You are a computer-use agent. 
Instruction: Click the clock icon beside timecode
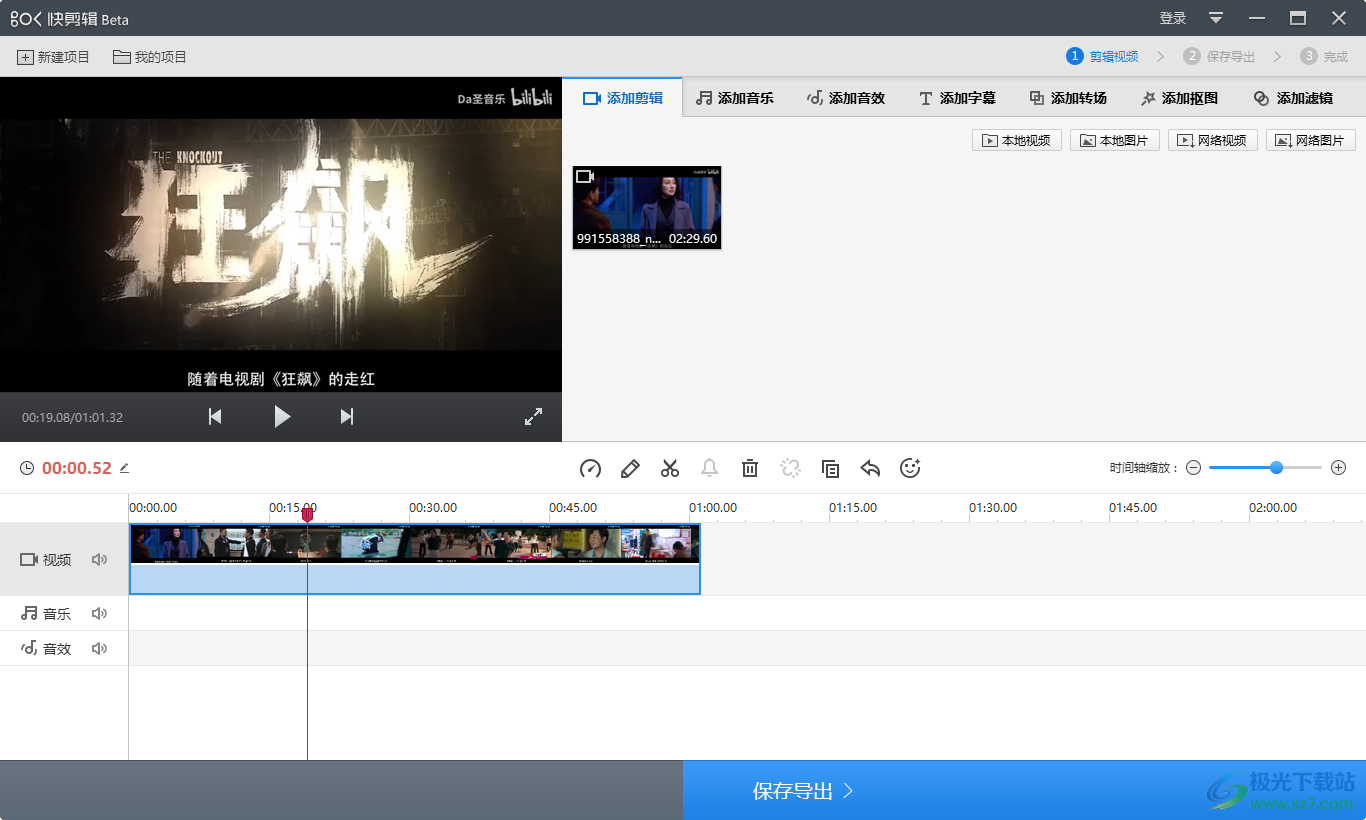pyautogui.click(x=27, y=468)
